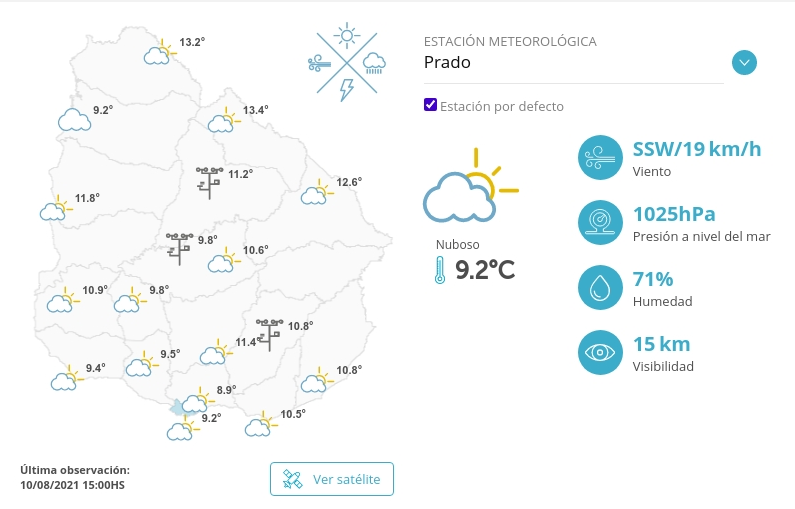Click the wind station icon near 11.2°
This screenshot has width=795, height=509.
[x=210, y=181]
